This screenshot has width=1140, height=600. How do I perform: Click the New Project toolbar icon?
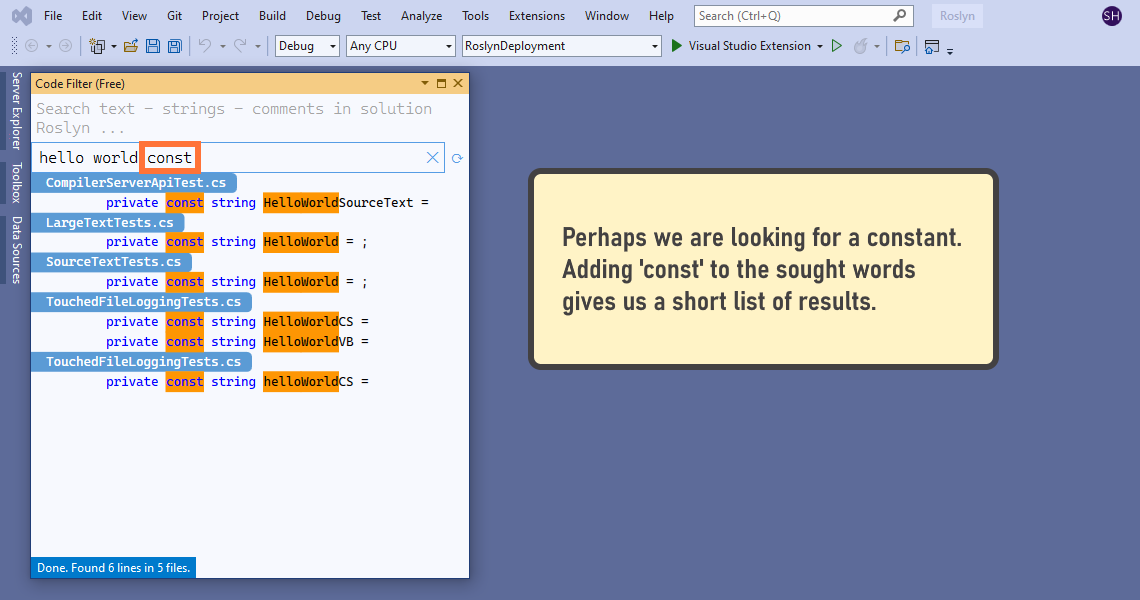(97, 46)
